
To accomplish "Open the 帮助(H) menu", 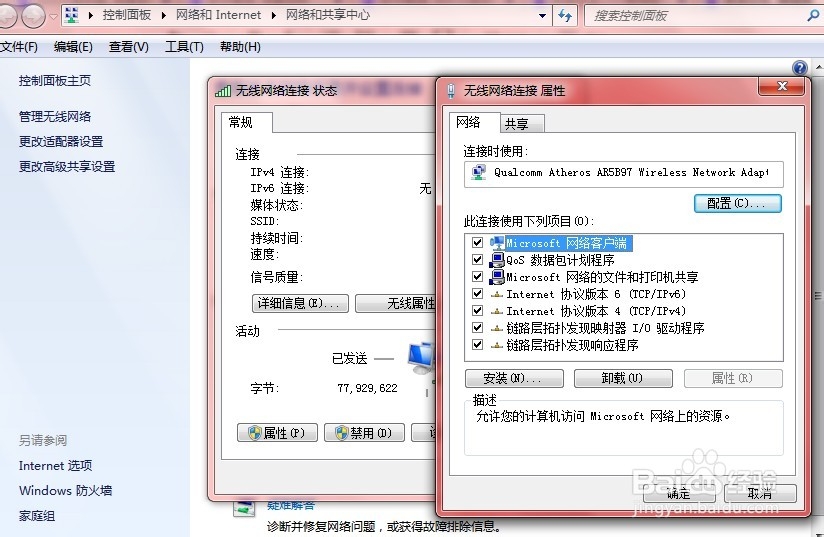I will [240, 47].
